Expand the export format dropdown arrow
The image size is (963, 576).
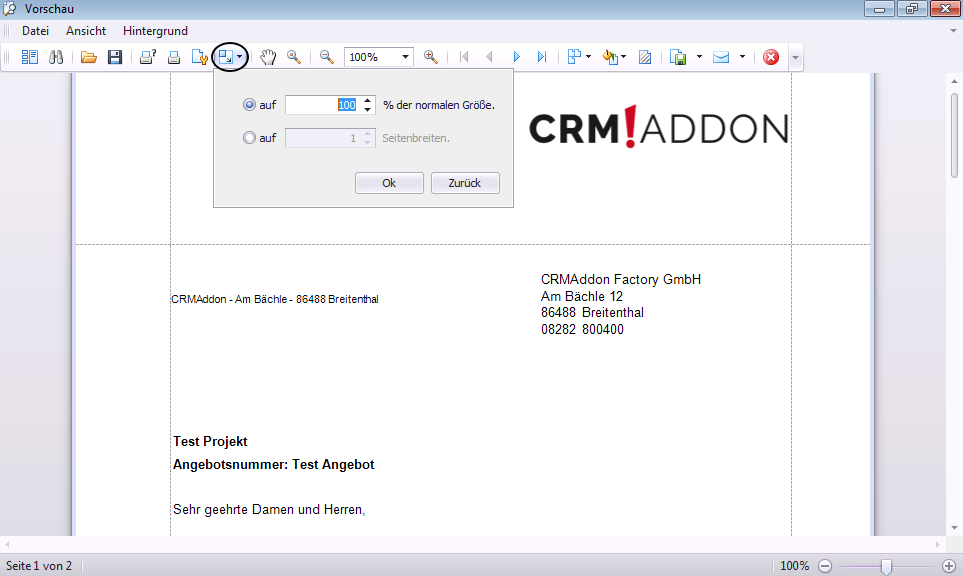point(699,57)
